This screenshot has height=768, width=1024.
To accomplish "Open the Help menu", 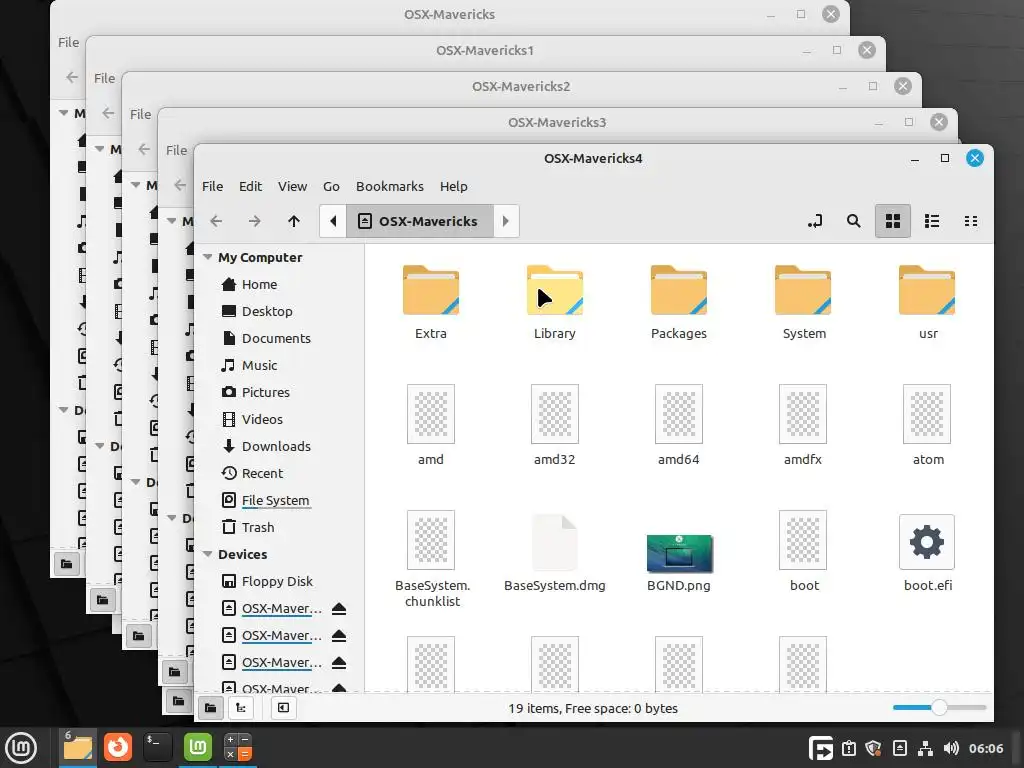I will (453, 187).
